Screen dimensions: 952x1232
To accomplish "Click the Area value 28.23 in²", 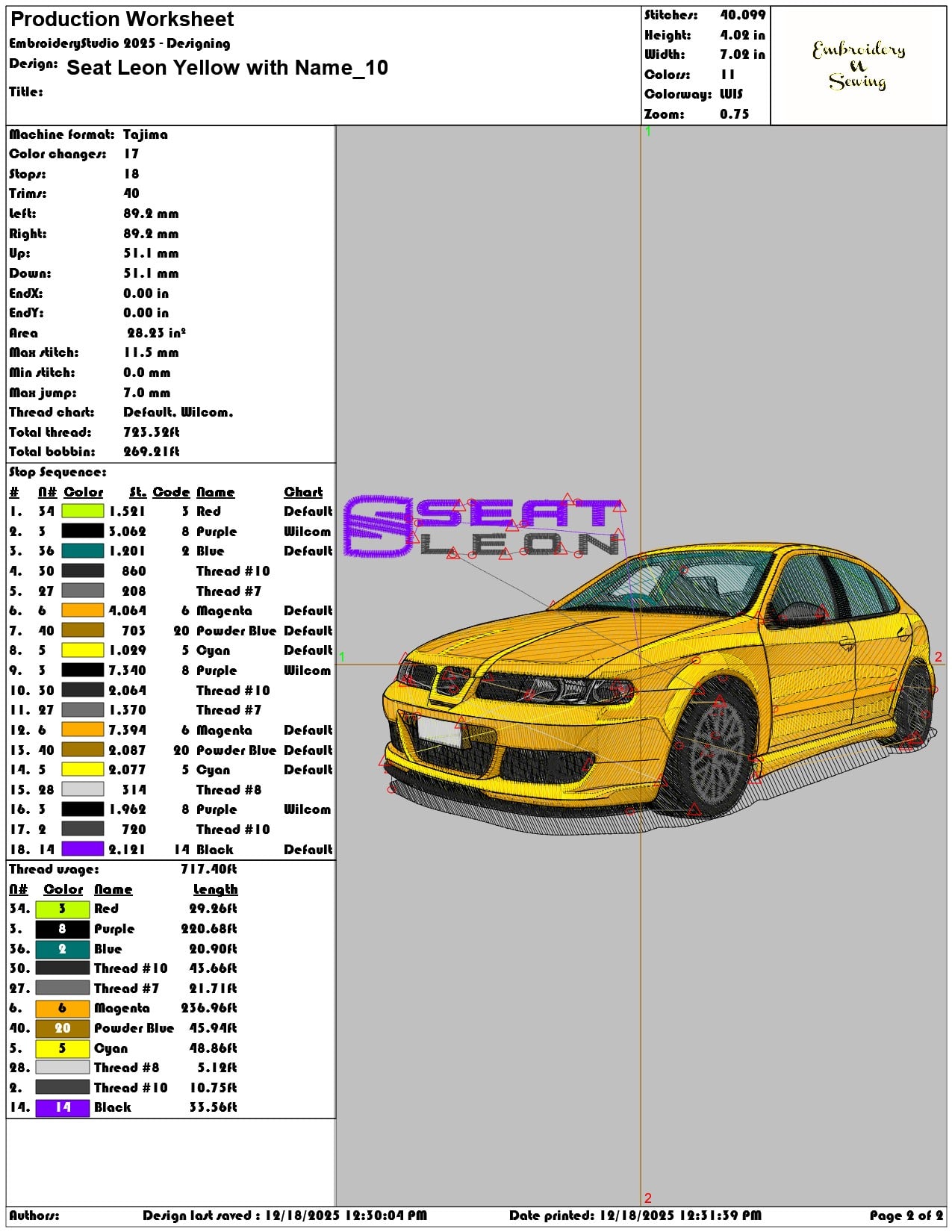I will tap(157, 333).
